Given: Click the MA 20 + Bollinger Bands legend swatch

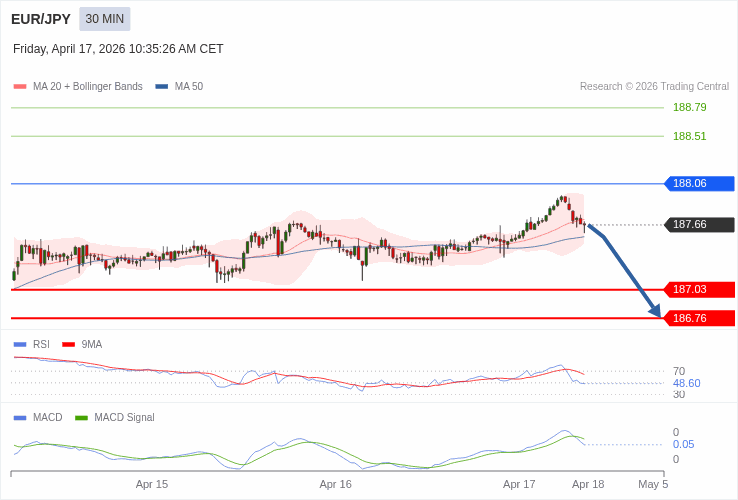Looking at the screenshot, I should (20, 87).
